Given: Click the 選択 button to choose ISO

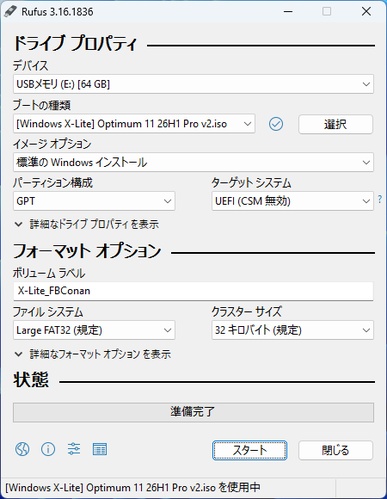Looking at the screenshot, I should 335,124.
